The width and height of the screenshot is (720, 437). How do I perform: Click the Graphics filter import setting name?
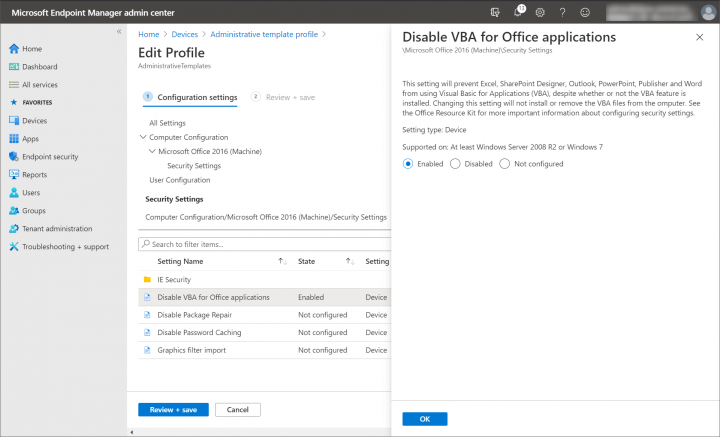point(191,350)
